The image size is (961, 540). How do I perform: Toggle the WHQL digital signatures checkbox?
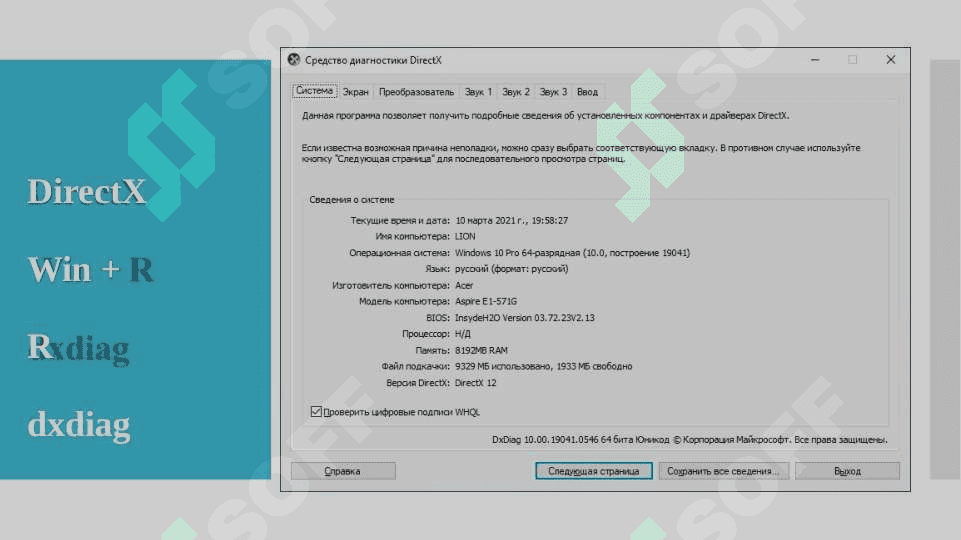click(316, 411)
